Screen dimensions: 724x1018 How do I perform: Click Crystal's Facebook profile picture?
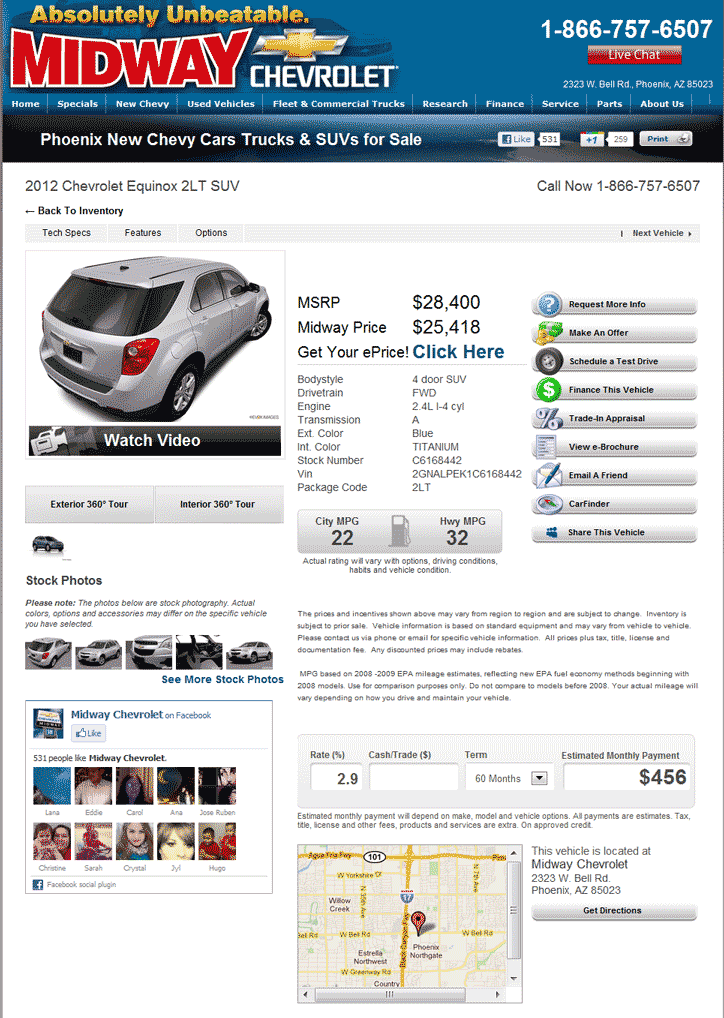pos(134,841)
